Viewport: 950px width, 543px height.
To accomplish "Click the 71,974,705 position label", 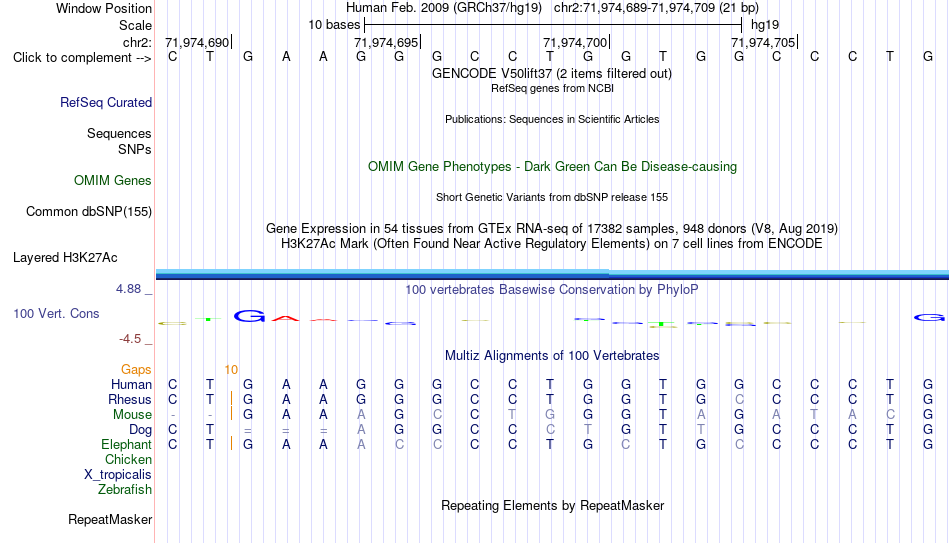I will [x=763, y=42].
